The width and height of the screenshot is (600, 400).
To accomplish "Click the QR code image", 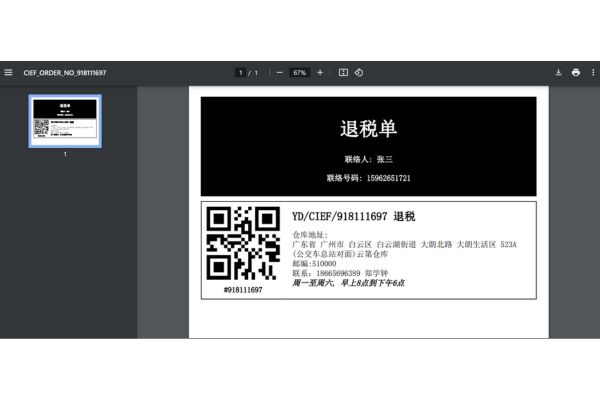I will click(x=243, y=243).
